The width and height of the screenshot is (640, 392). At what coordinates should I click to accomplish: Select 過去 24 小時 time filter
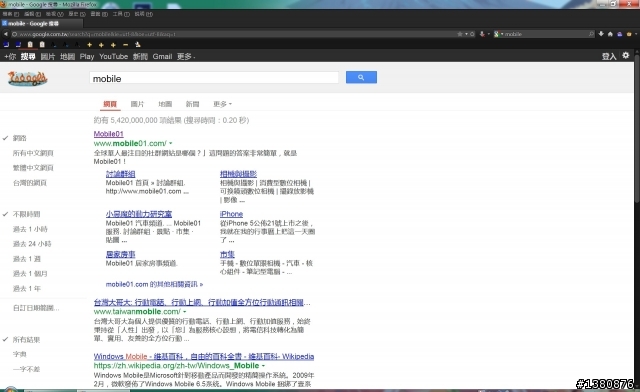32,244
